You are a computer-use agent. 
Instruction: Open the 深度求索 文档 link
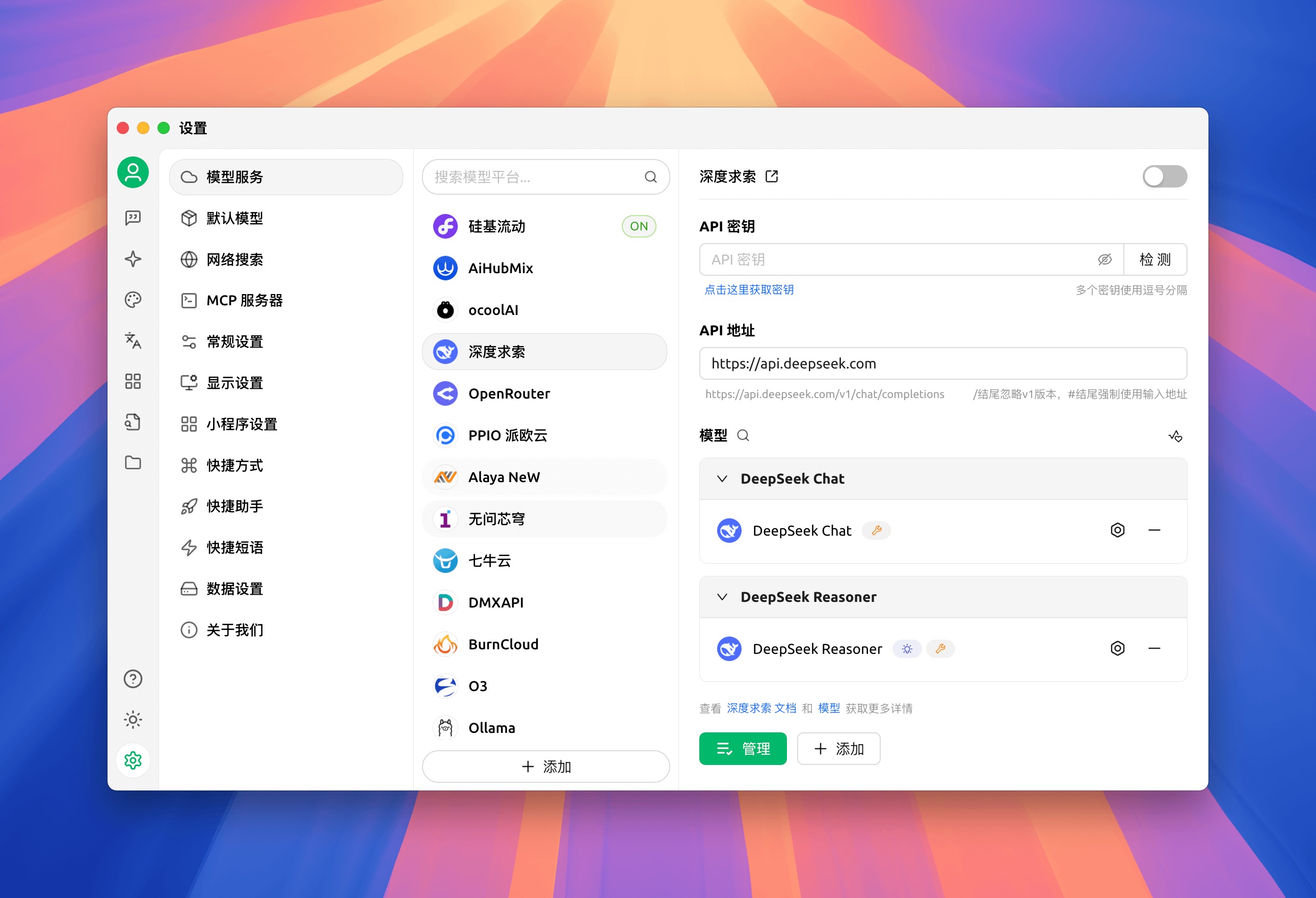761,708
